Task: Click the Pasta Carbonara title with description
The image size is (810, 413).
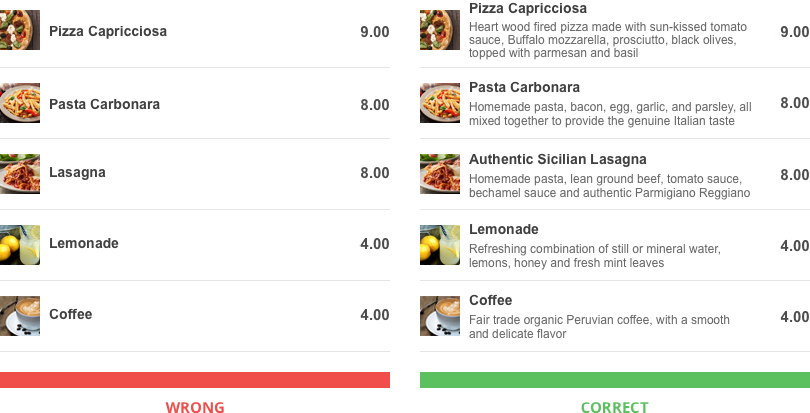Action: [524, 87]
